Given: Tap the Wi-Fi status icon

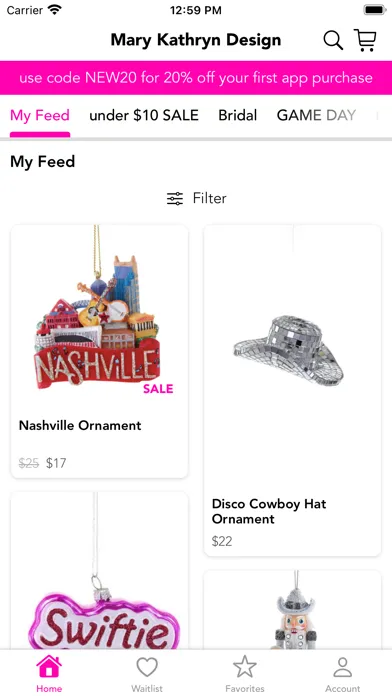Looking at the screenshot, I should coord(55,10).
